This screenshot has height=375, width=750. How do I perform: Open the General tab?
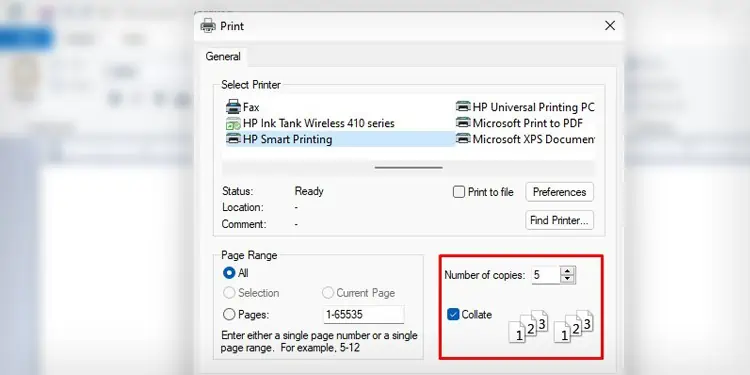pyautogui.click(x=223, y=56)
